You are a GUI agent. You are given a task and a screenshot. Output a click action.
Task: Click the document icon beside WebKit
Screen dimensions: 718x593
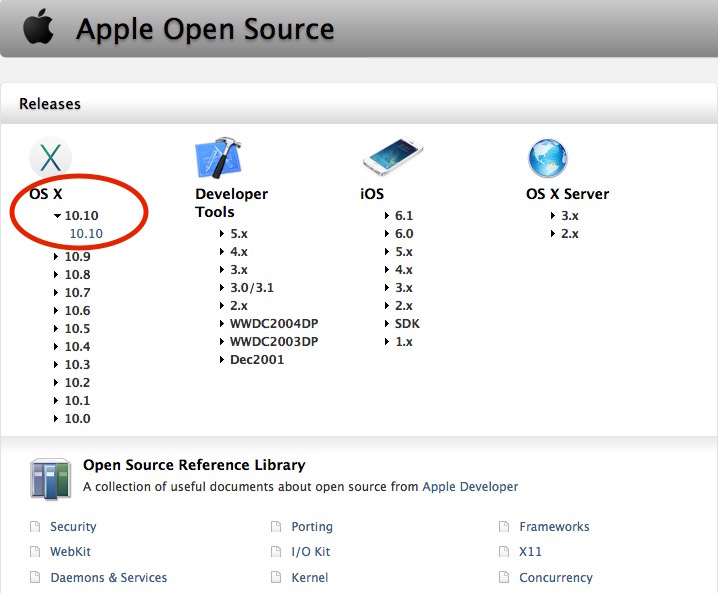coord(35,551)
